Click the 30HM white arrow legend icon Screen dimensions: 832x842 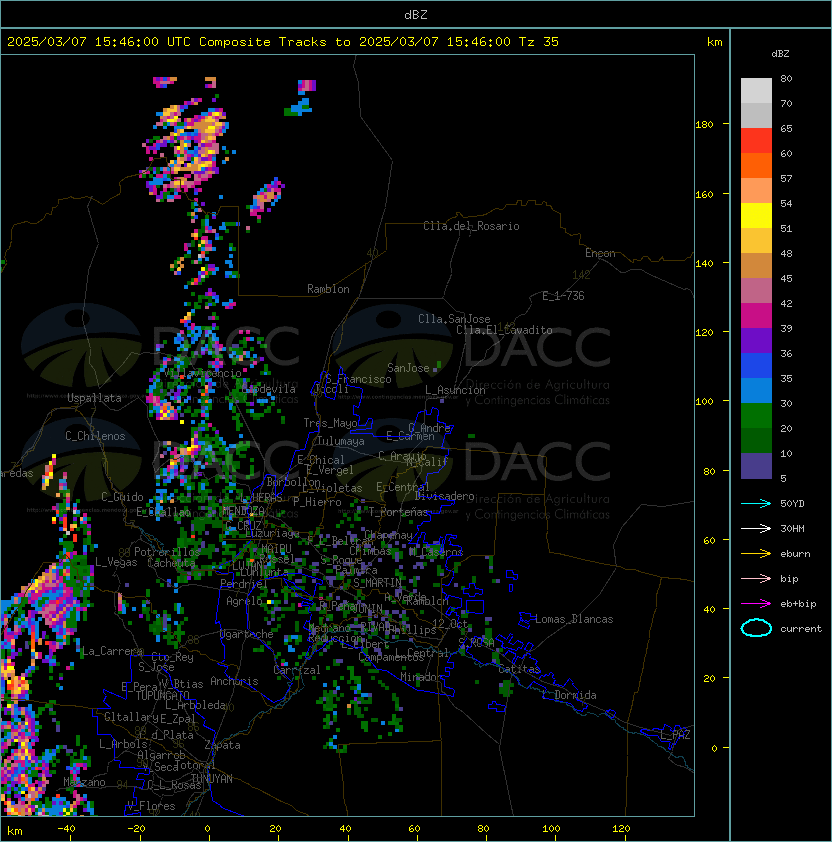click(756, 528)
